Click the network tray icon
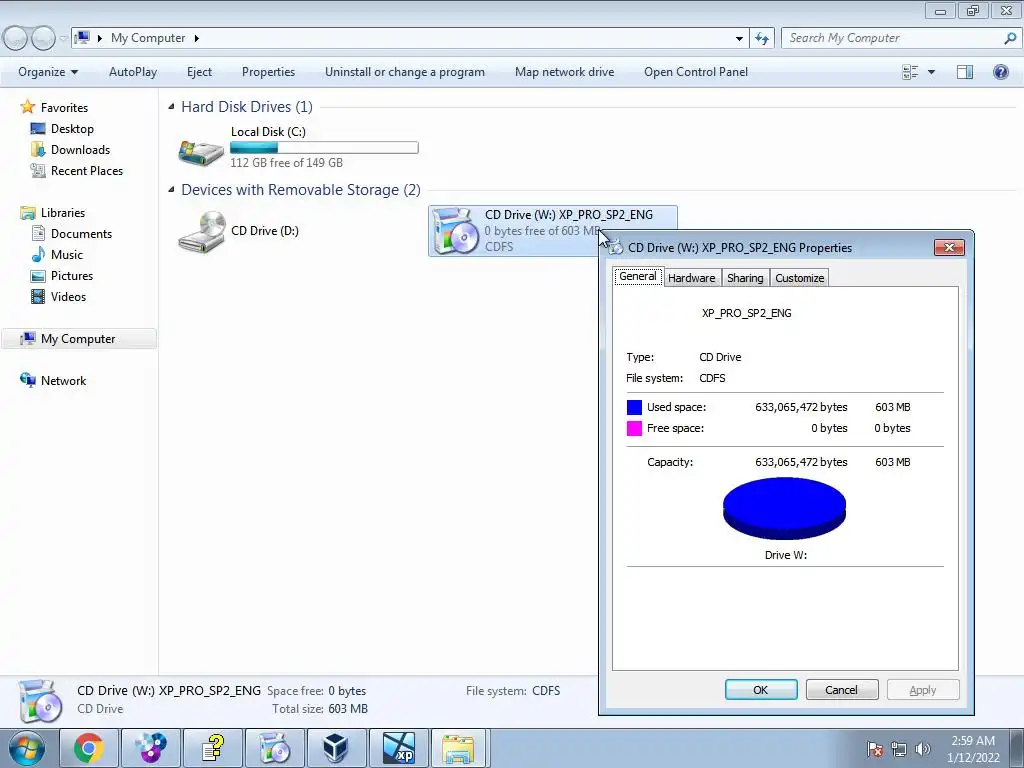 899,749
